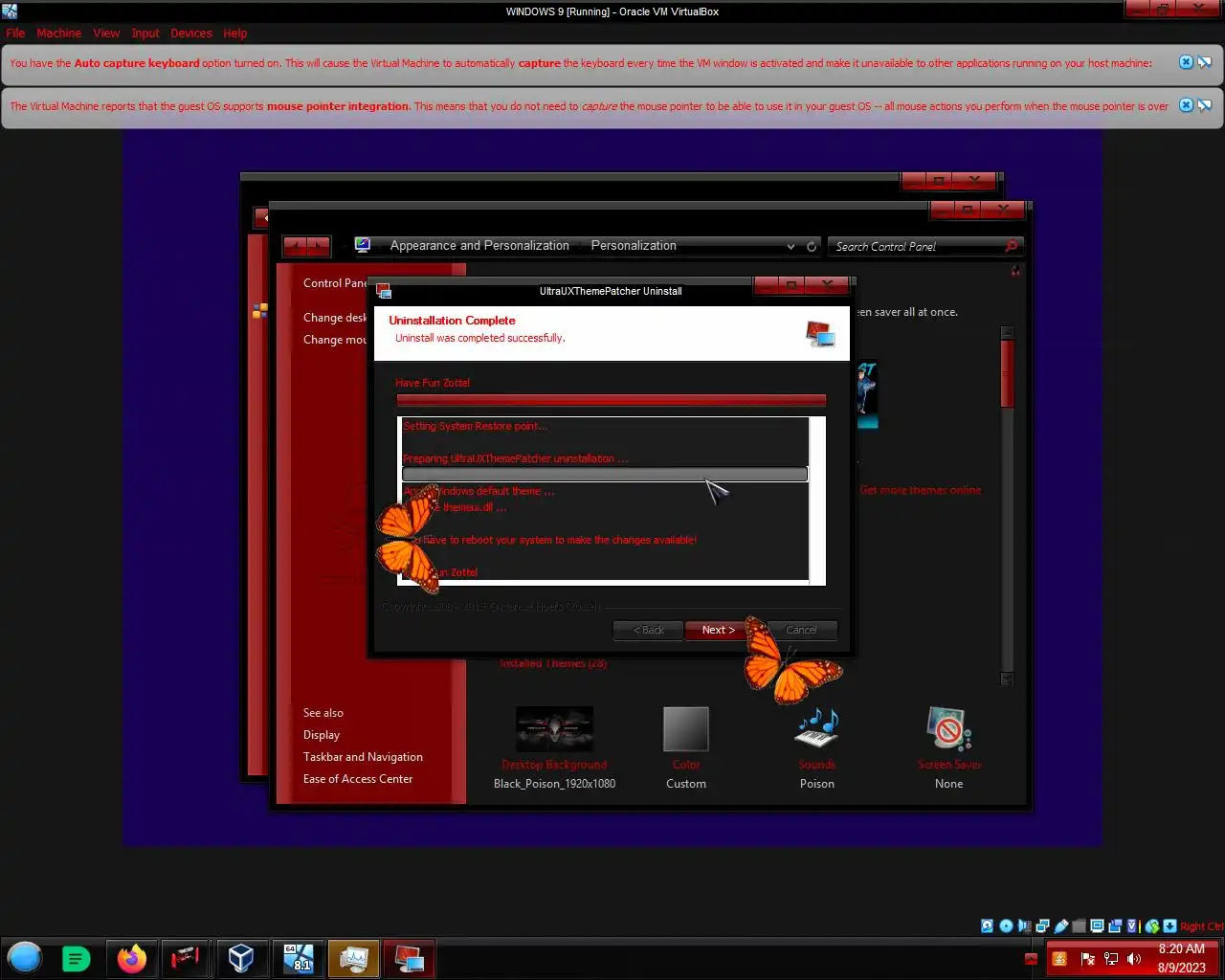Click the hard disk activity status icon
The width and height of the screenshot is (1225, 980).
click(987, 925)
